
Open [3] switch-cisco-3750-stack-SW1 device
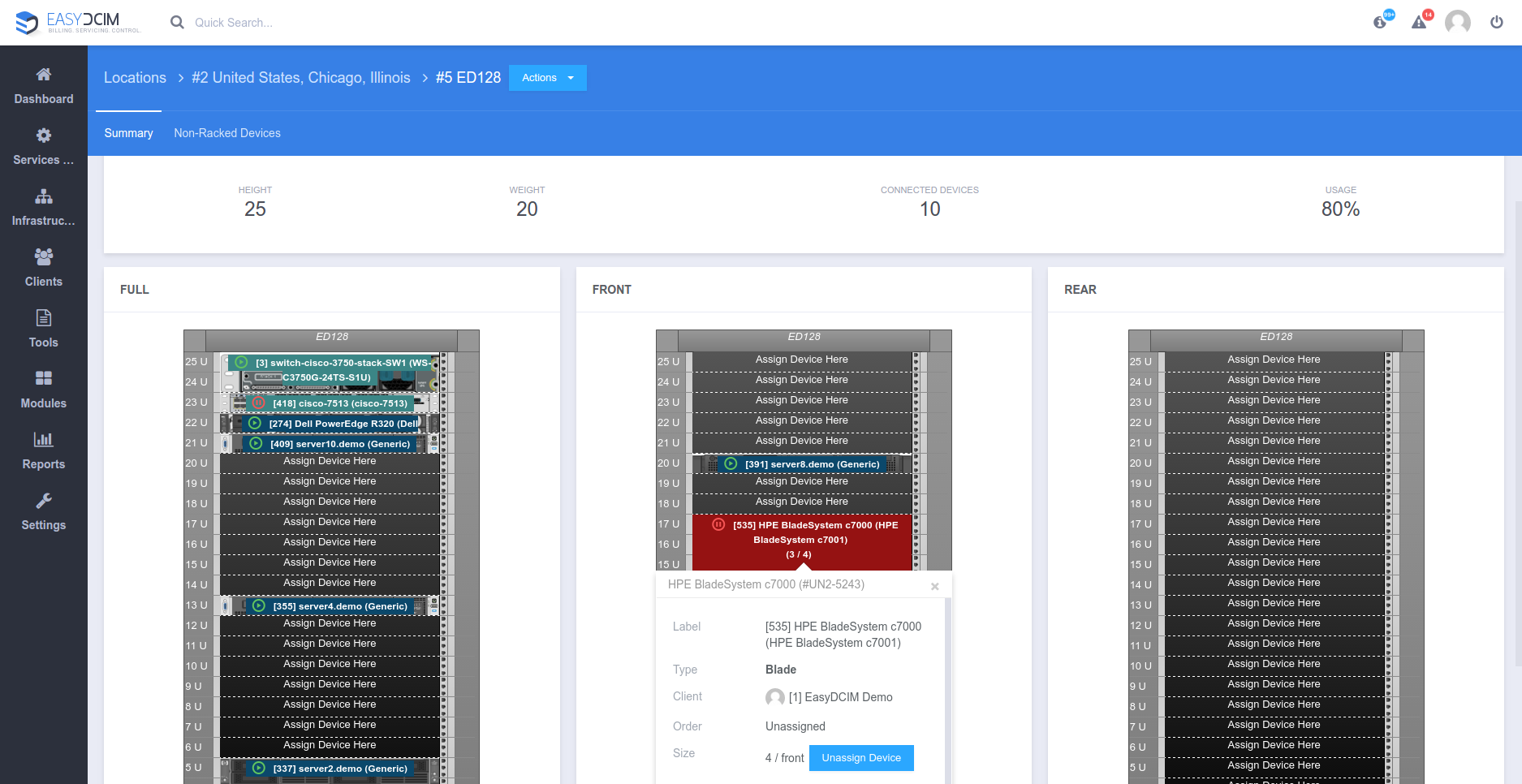pyautogui.click(x=329, y=372)
